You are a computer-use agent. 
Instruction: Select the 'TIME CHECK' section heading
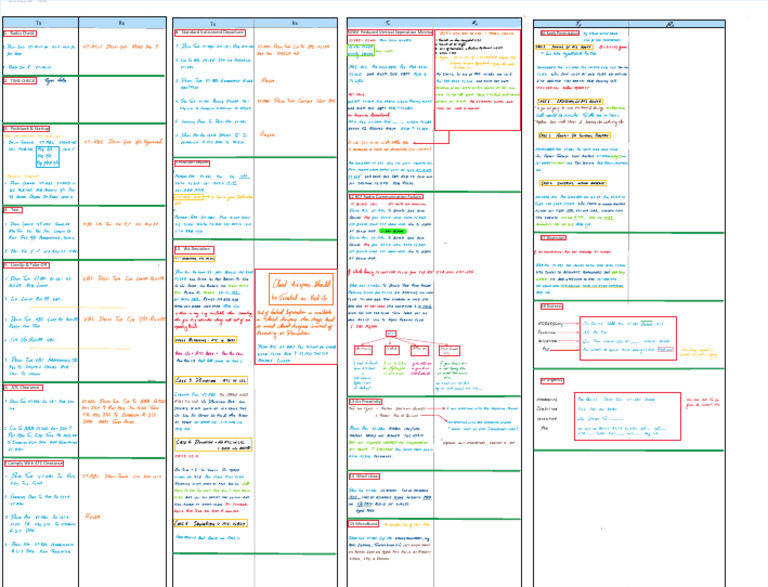coord(20,80)
